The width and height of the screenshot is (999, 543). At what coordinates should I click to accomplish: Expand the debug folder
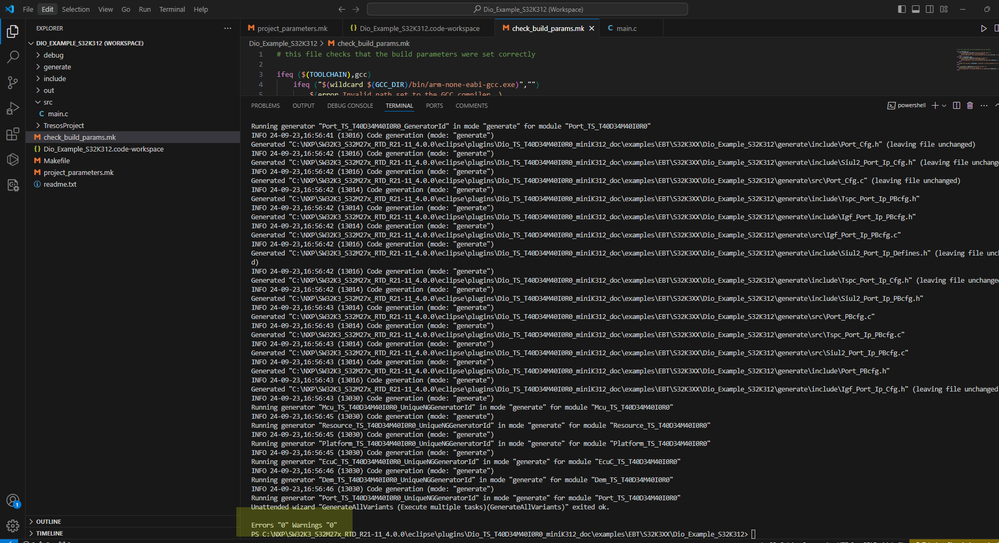coord(133,55)
